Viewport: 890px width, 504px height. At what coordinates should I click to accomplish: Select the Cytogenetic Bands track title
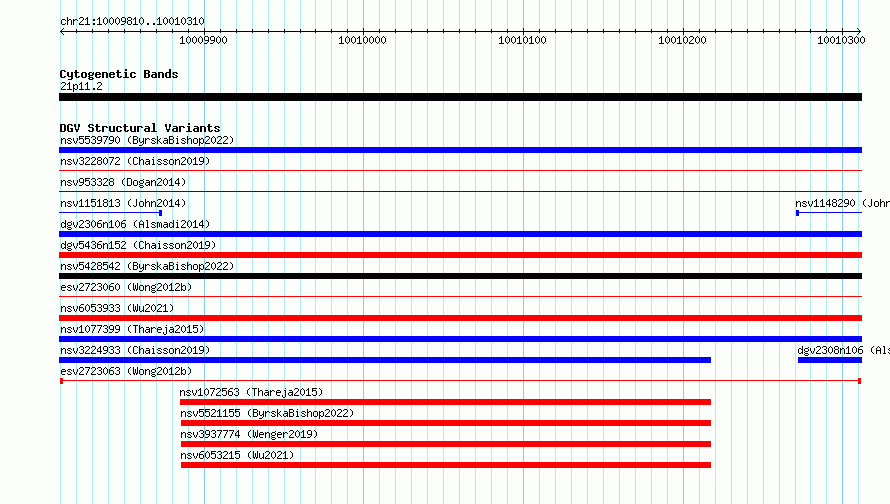coord(119,74)
